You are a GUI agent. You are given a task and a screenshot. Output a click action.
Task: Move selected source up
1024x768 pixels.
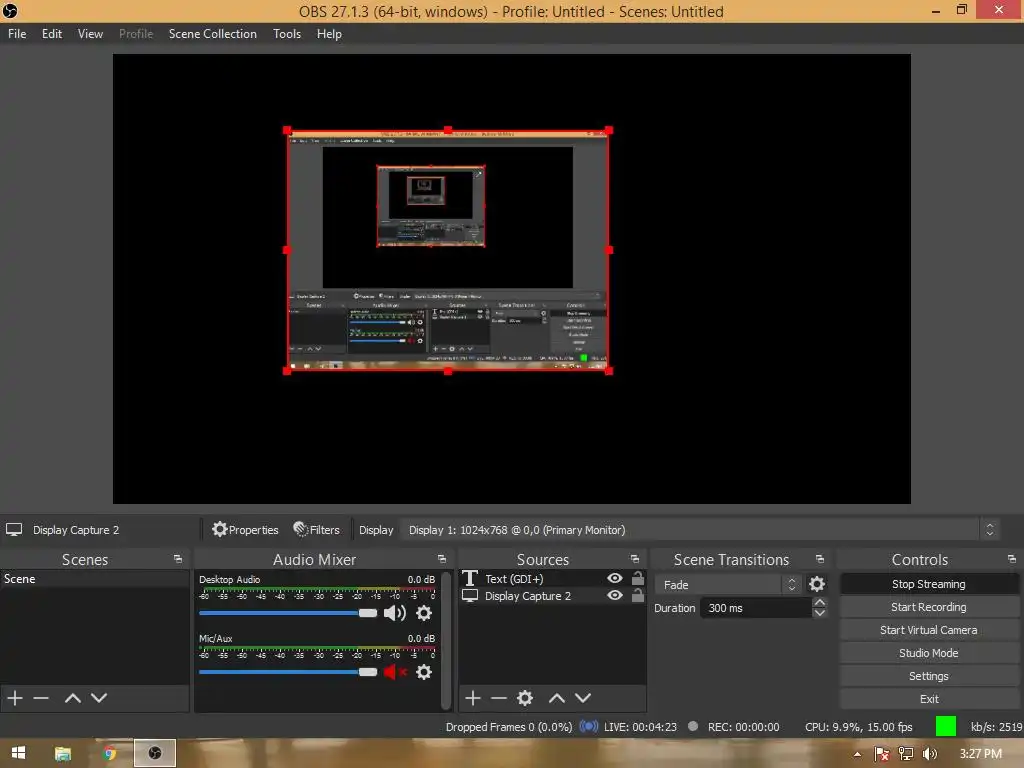point(556,698)
